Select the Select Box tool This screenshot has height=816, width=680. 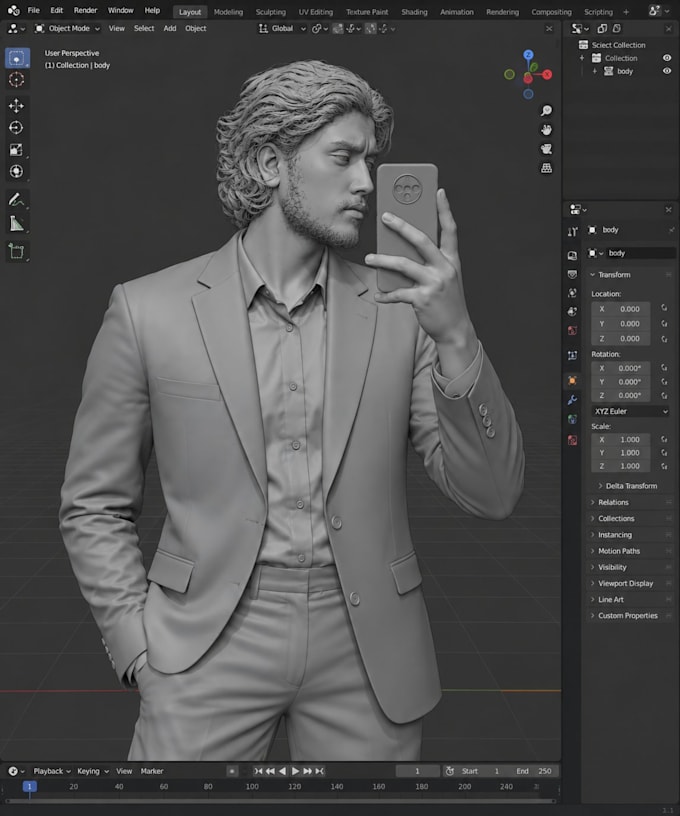point(17,58)
